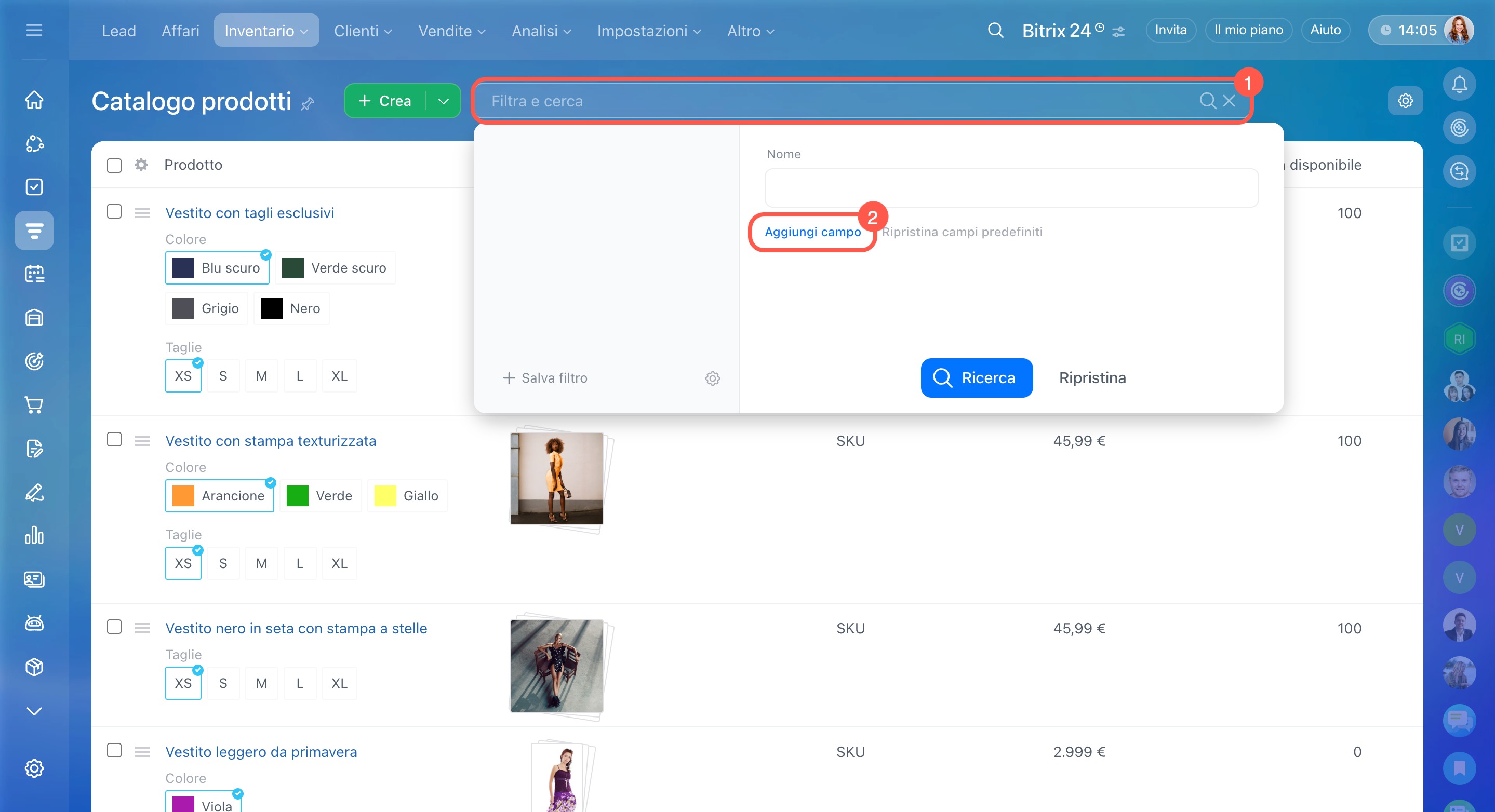Open the Inventario dropdown menu

(x=266, y=31)
